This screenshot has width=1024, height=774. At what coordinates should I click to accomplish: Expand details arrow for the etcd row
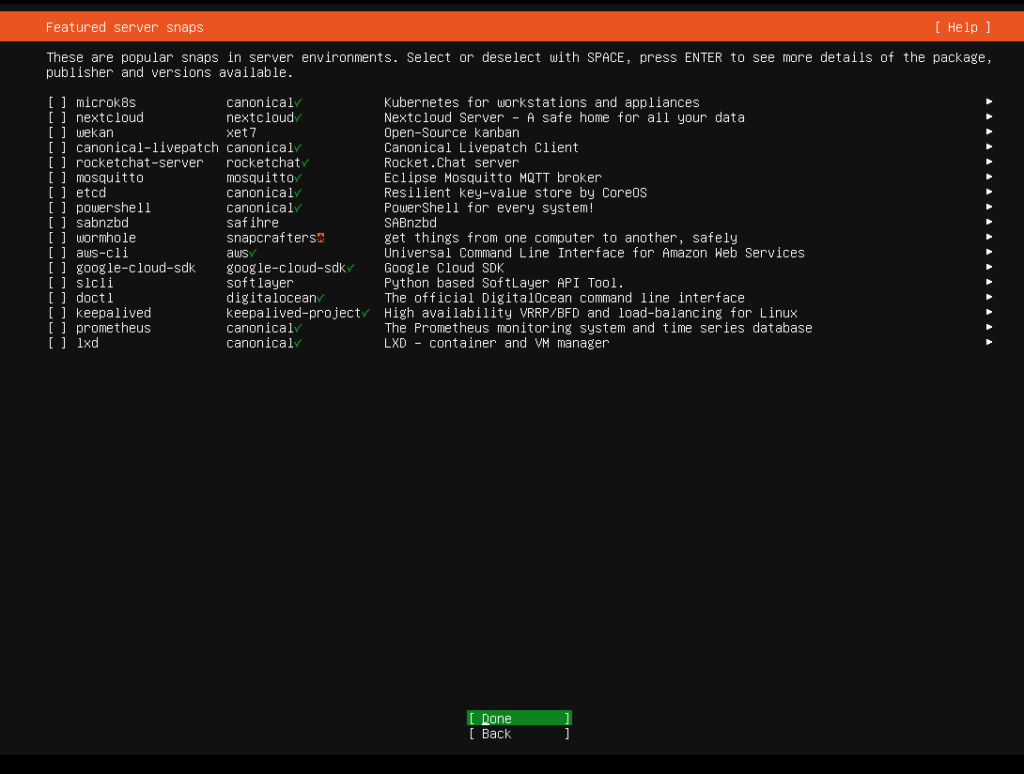coord(988,193)
